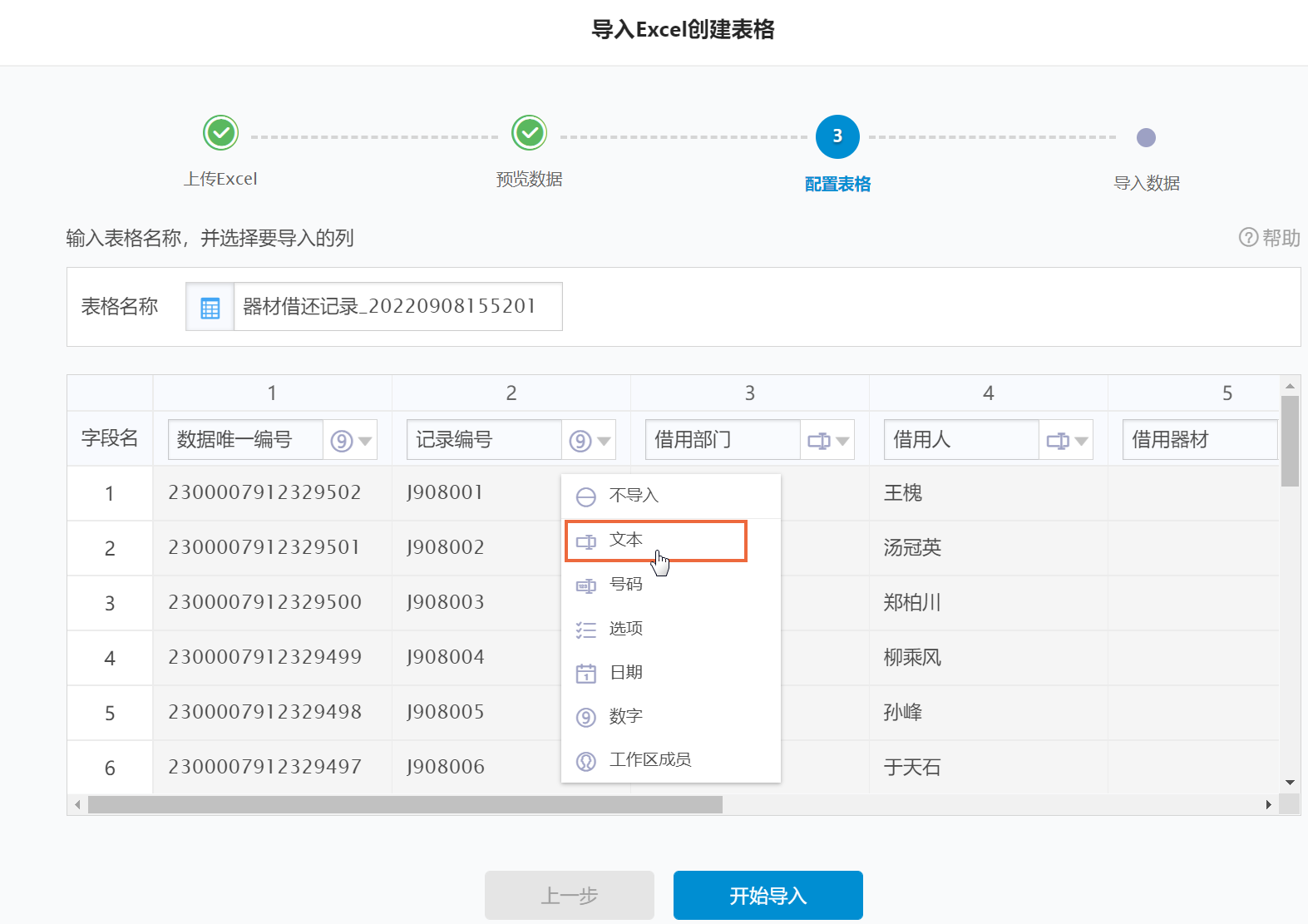Click the text type icon for 借用人
The image size is (1308, 924).
click(x=1058, y=441)
